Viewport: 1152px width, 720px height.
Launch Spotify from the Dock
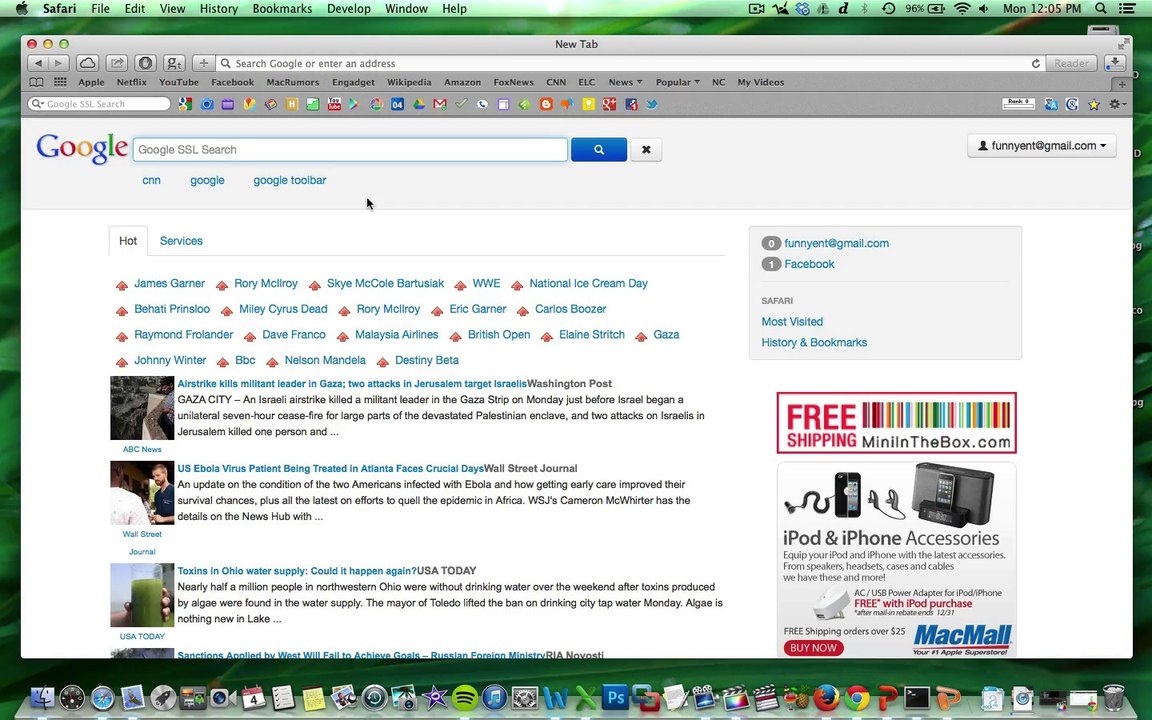coord(464,696)
